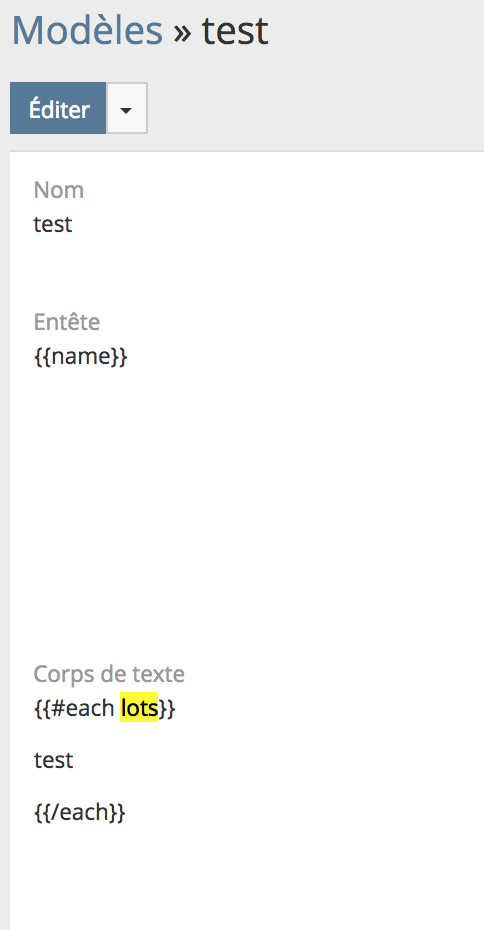Click the Nom field label
The width and height of the screenshot is (484, 930).
(59, 190)
